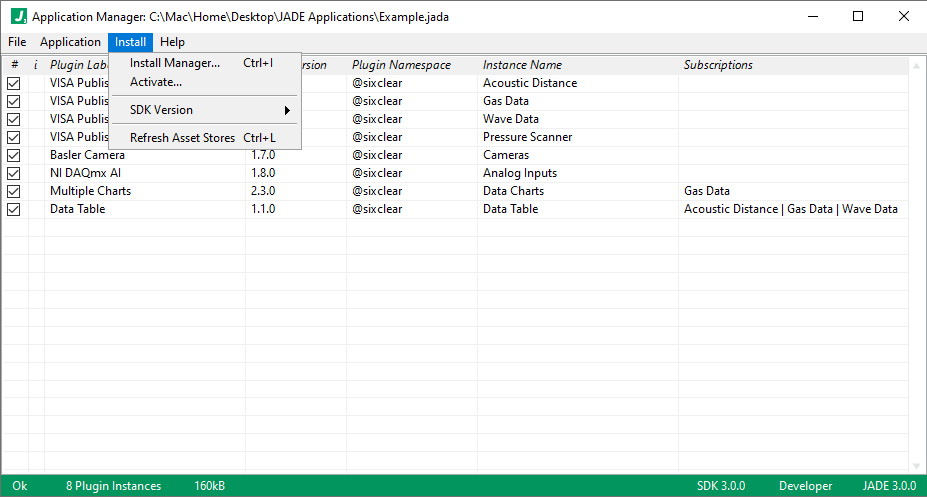Screen dimensions: 927x497
Task: Click the Gas Data subscription of Data Charts
Action: 706,191
